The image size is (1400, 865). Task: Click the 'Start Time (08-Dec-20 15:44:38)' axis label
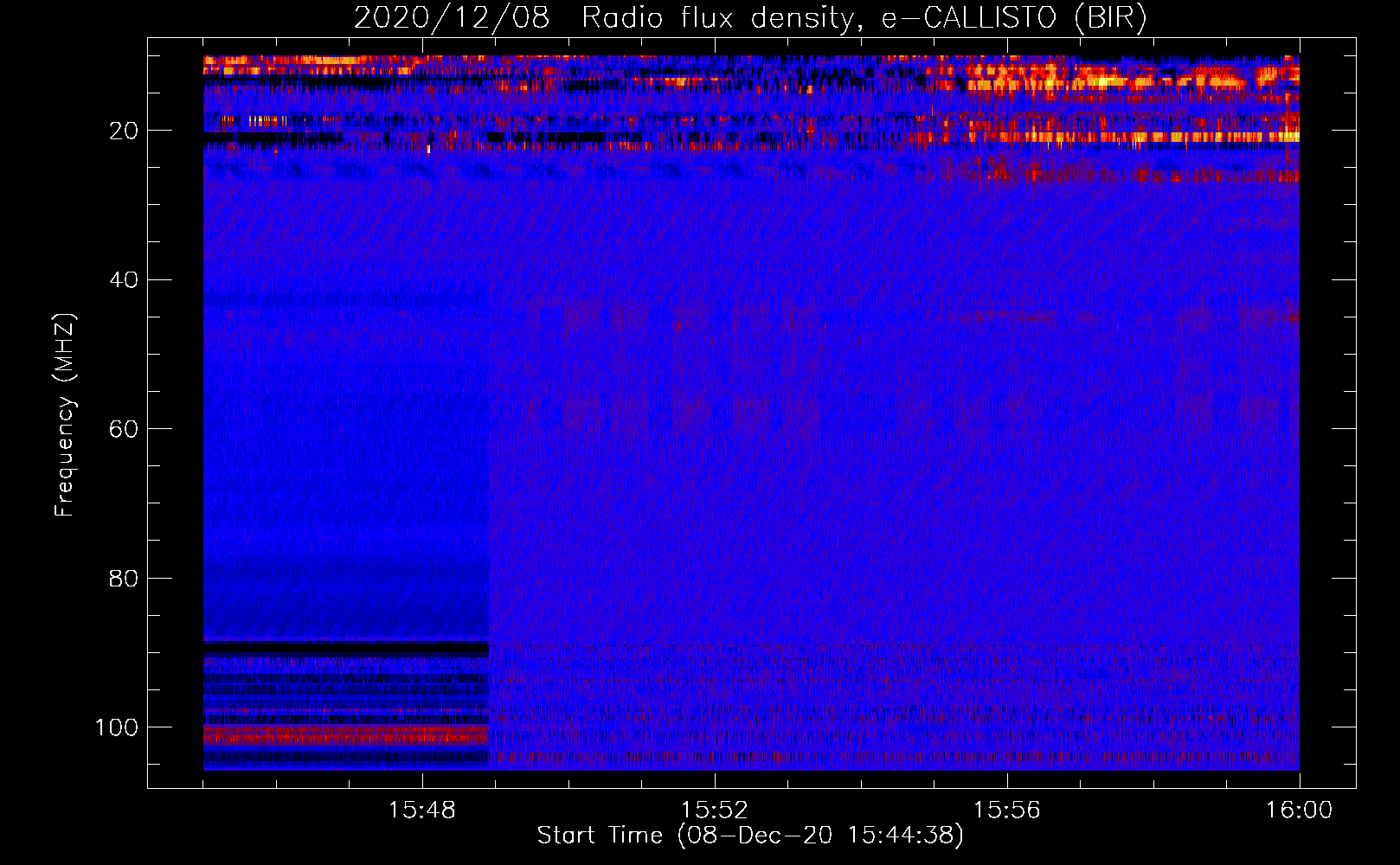749,836
